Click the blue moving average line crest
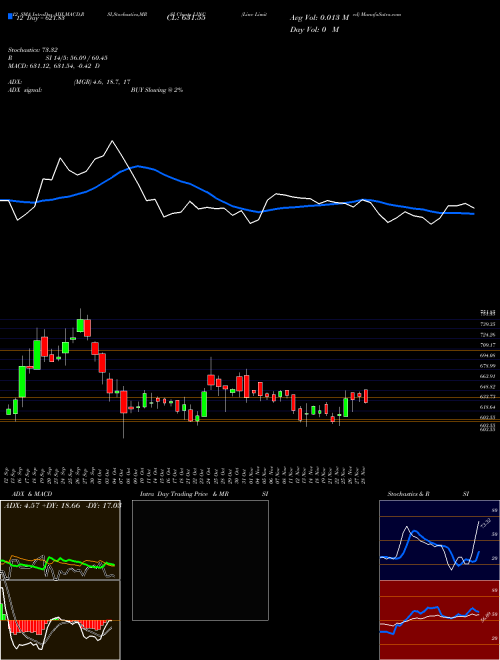Screen dimensions: 500x660 tap(137, 167)
